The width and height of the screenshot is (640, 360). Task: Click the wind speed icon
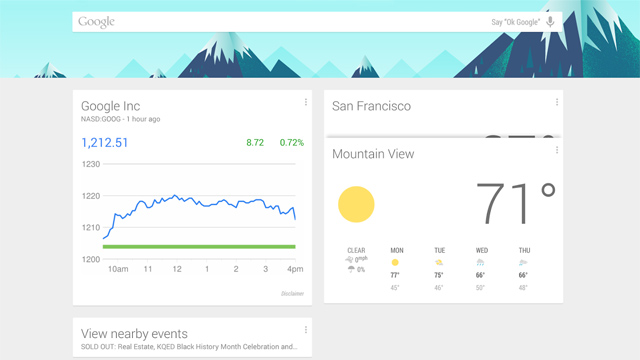[x=349, y=260]
